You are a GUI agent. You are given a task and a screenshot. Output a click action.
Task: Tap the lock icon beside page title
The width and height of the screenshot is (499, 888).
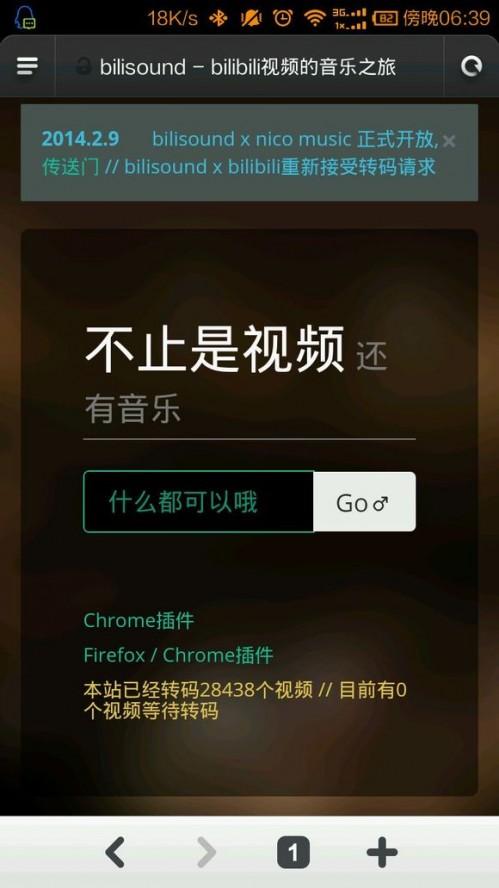click(x=84, y=67)
